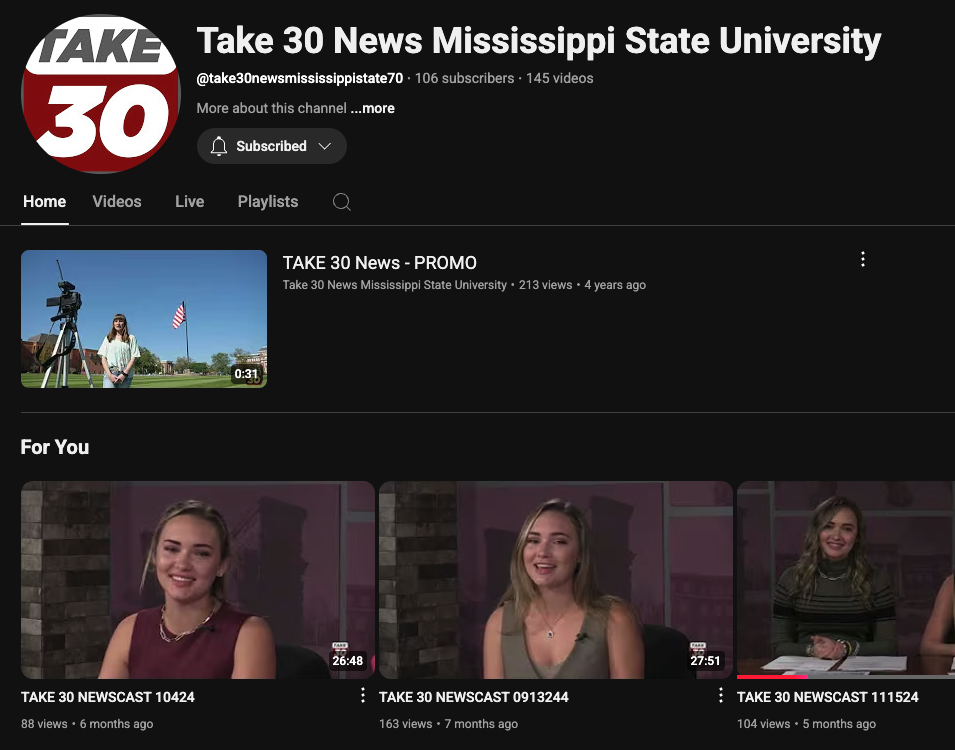Click the For You section heading
This screenshot has width=955, height=750.
(x=55, y=447)
